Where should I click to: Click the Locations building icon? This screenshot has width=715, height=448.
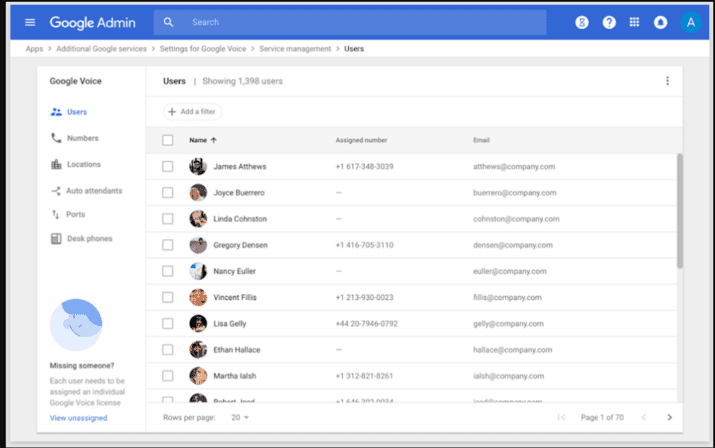[56, 164]
